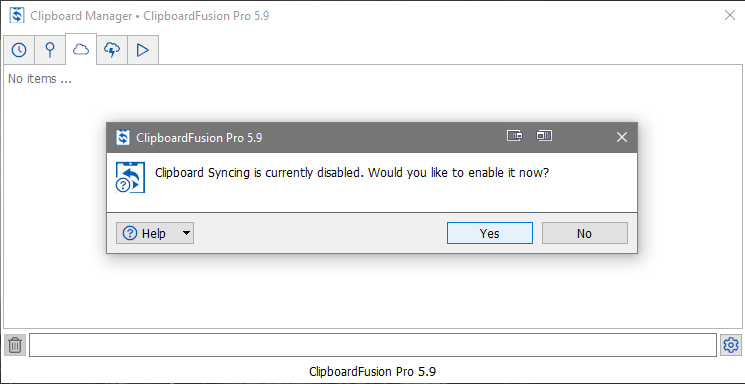Click the search input field at bottom

(x=373, y=345)
